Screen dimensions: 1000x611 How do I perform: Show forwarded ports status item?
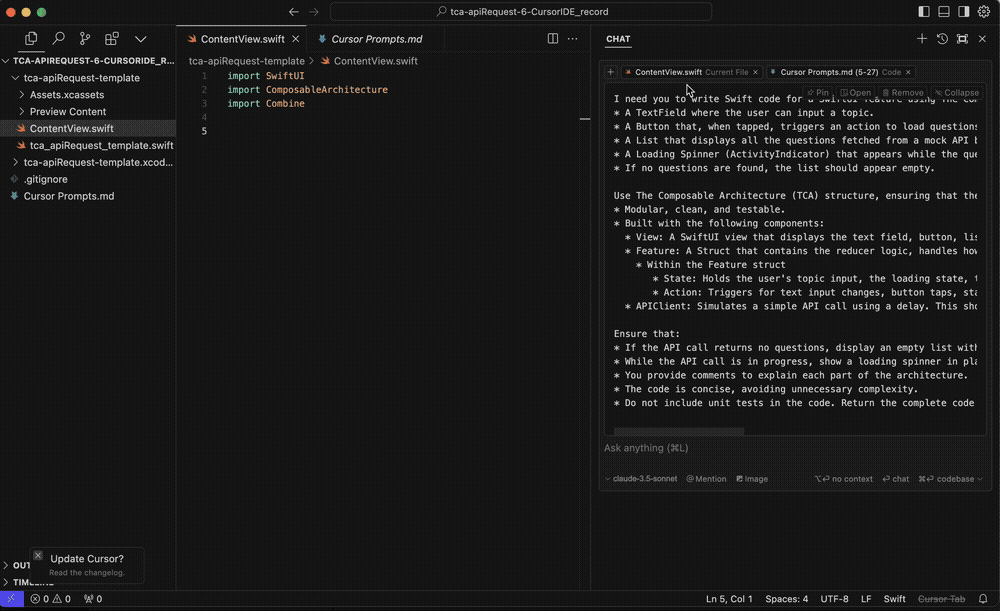click(x=92, y=599)
